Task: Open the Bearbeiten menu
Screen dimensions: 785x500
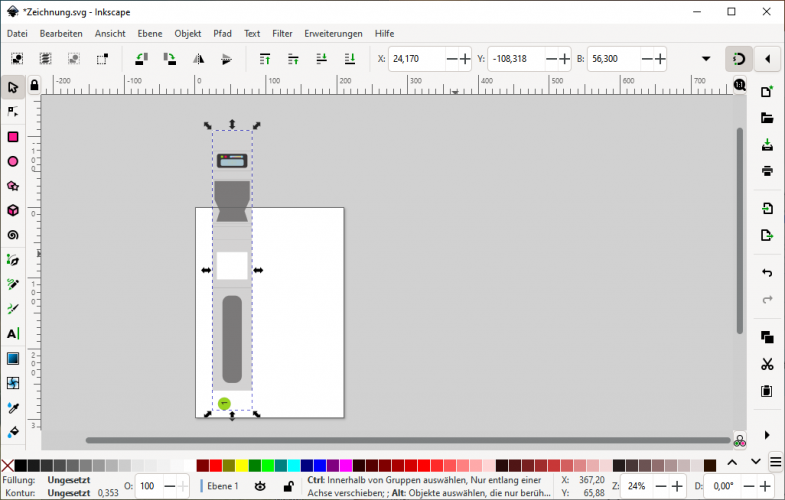Action: (x=61, y=34)
